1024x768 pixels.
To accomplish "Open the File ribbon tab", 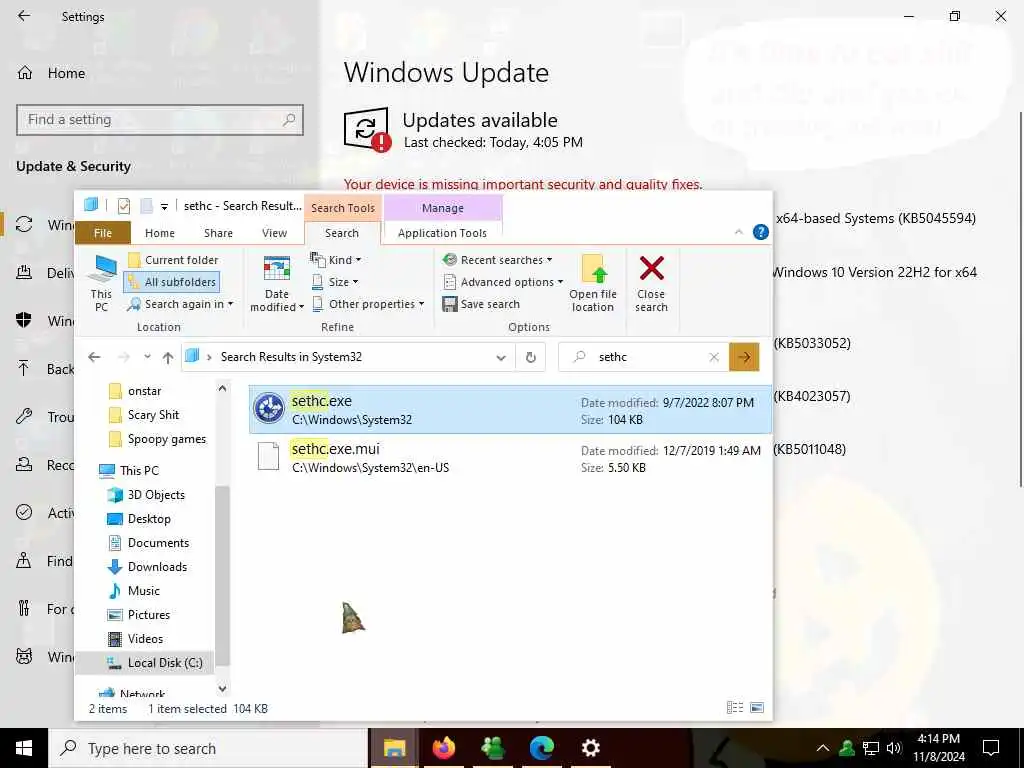I will coord(103,233).
